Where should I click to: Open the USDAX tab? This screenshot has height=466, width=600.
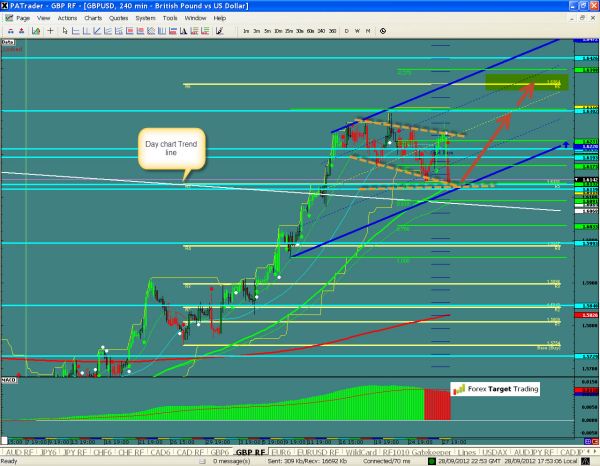tap(497, 451)
